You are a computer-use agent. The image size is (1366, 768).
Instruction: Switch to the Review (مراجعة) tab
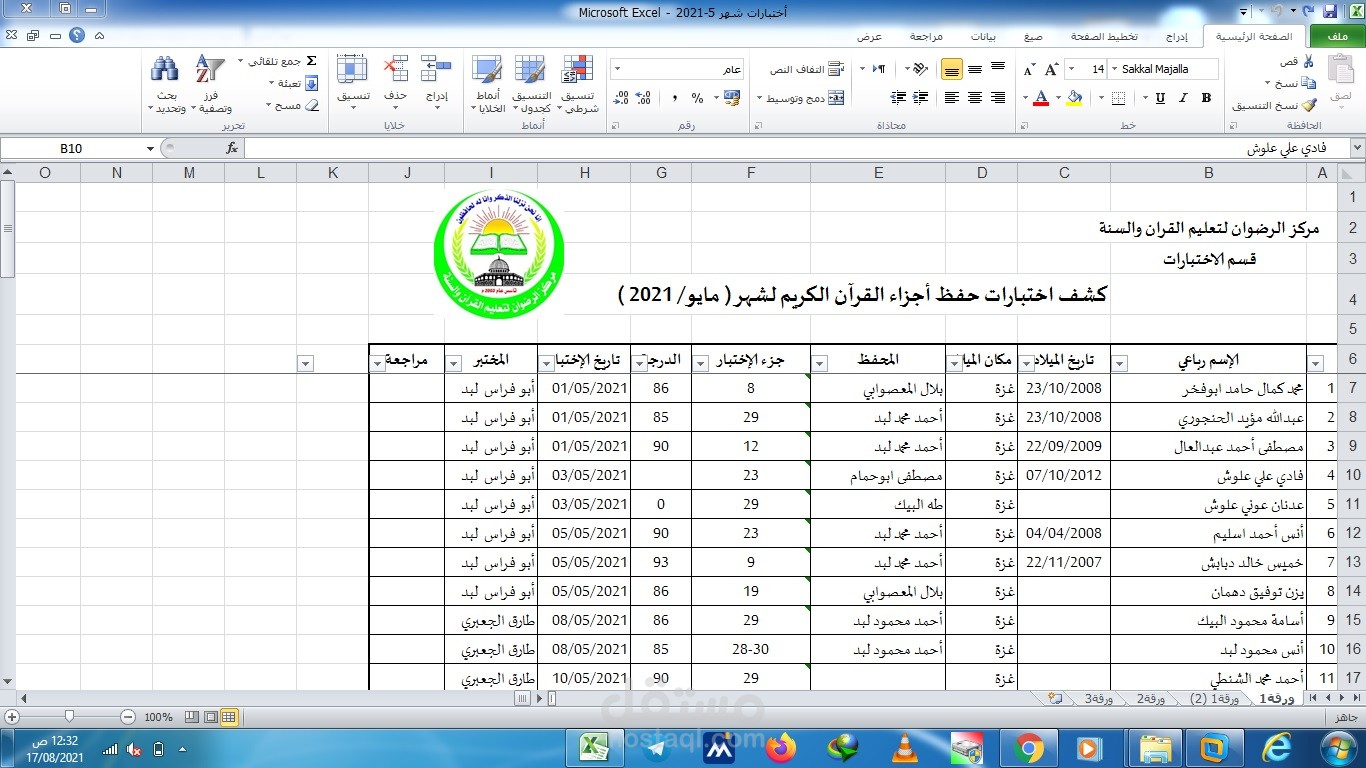pyautogui.click(x=926, y=36)
